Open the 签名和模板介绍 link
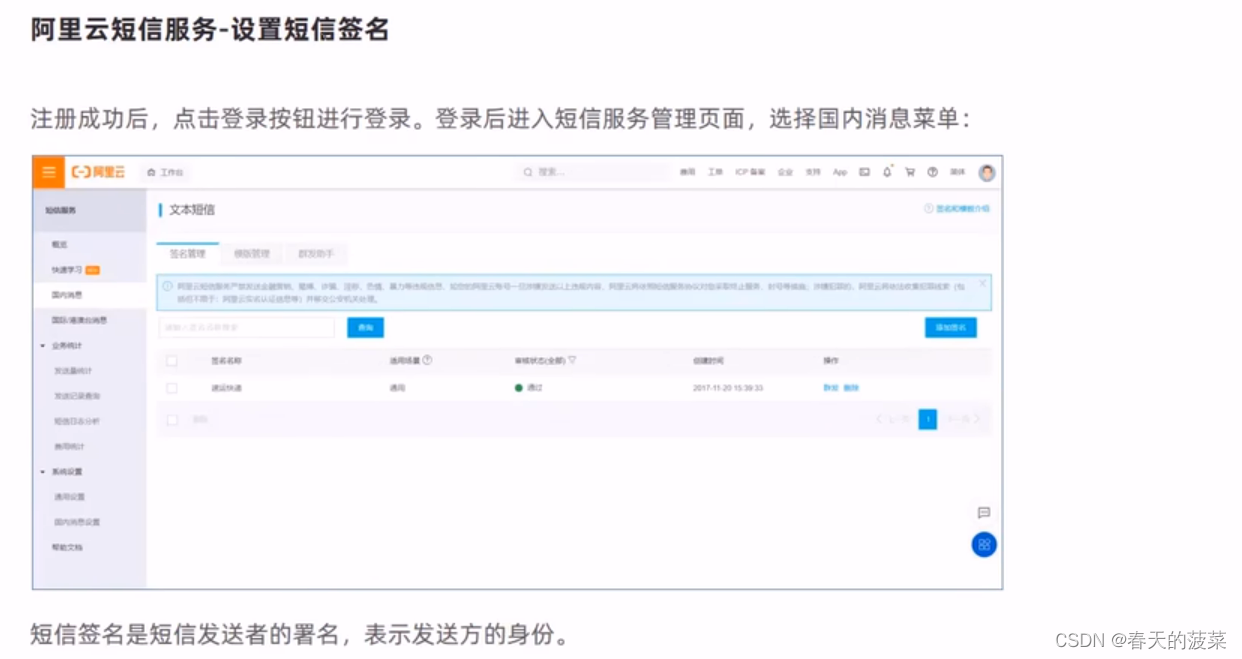The height and width of the screenshot is (659, 1242). [962, 209]
